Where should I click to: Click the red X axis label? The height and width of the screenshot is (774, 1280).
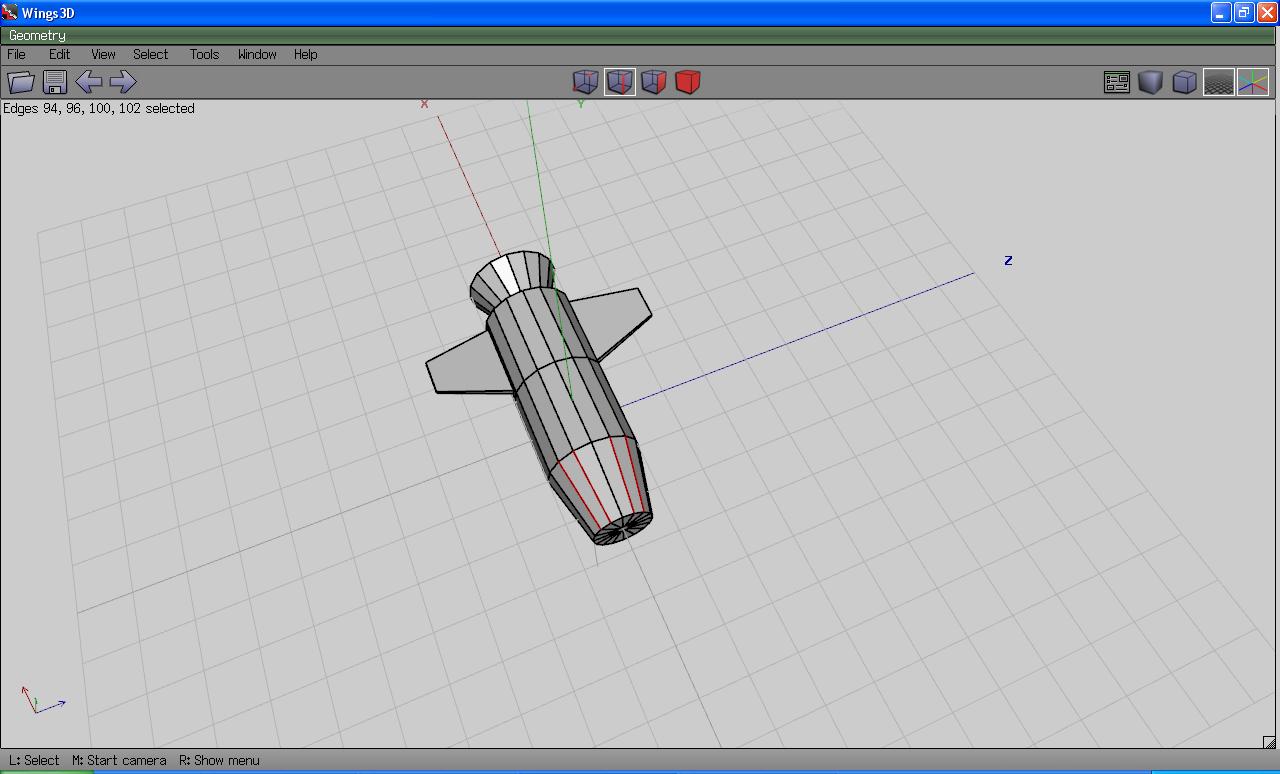425,104
